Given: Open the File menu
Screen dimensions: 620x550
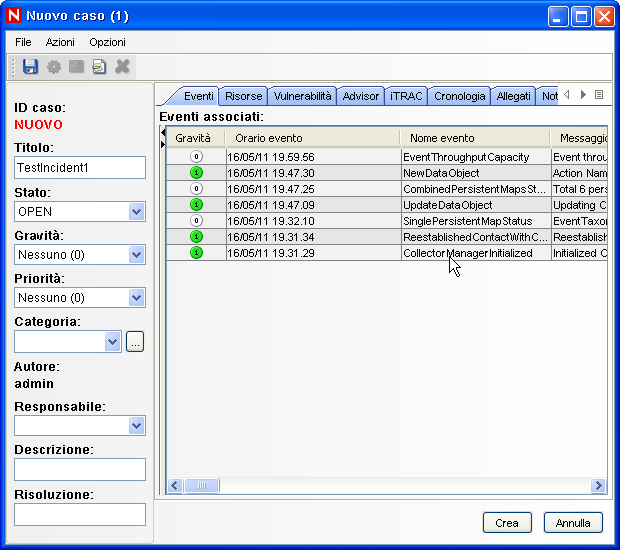Looking at the screenshot, I should pos(23,42).
